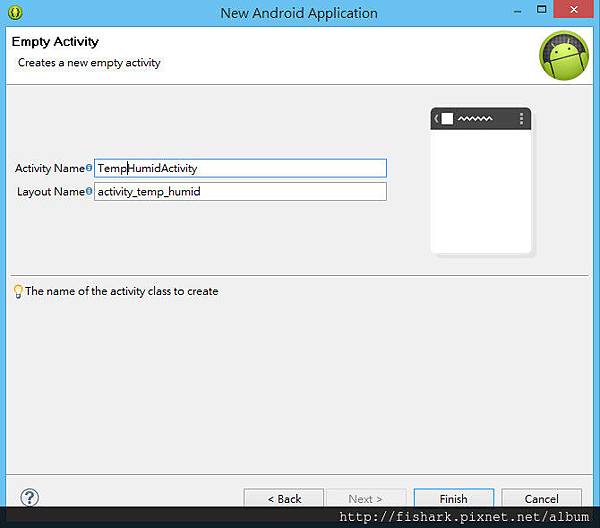Click the Layout Name info icon
600x528 pixels.
(x=89, y=191)
